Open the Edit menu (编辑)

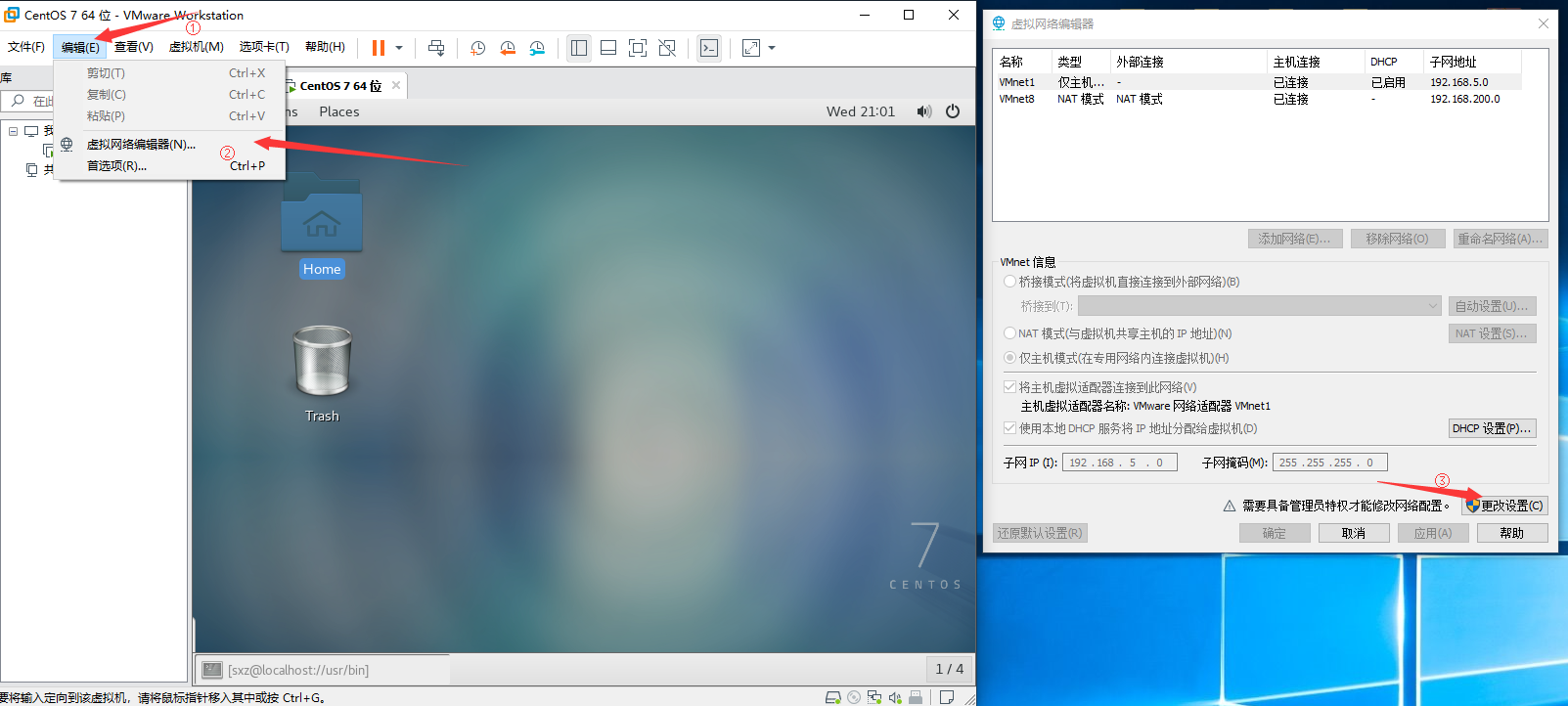[x=80, y=47]
